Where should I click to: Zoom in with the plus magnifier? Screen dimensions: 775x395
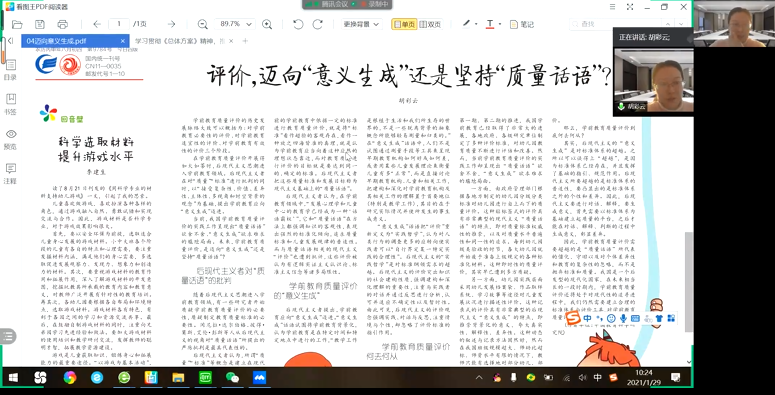(267, 24)
